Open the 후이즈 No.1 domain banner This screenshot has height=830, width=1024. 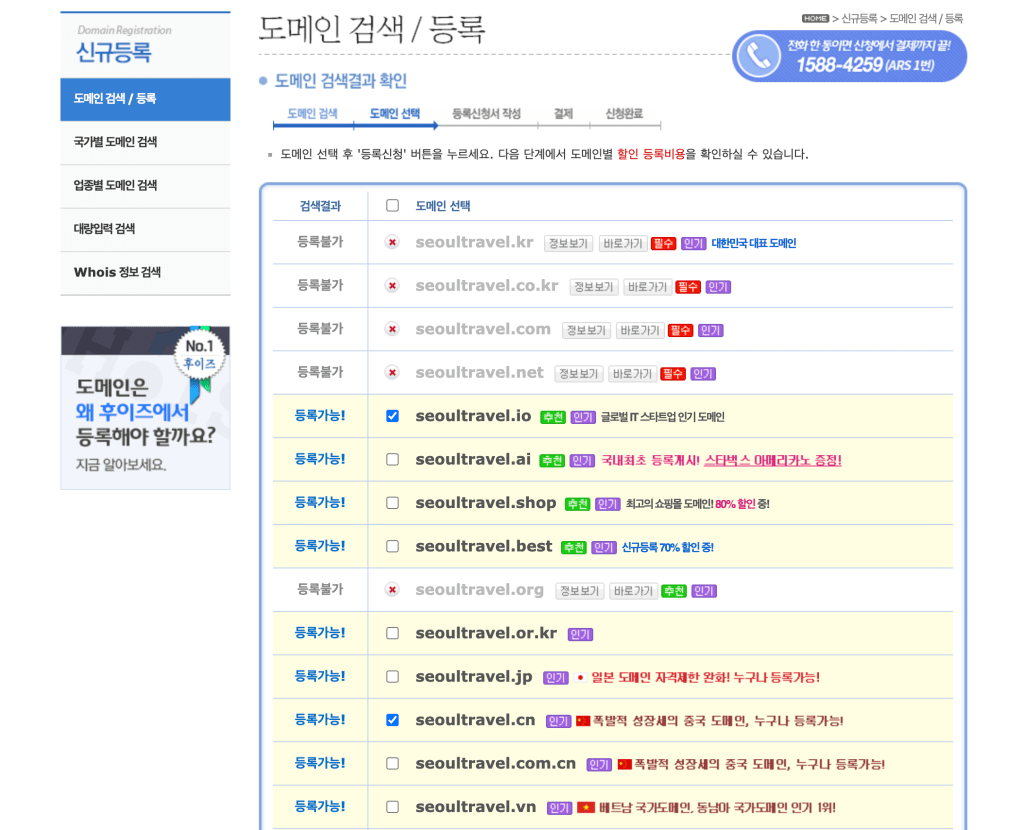coord(145,407)
